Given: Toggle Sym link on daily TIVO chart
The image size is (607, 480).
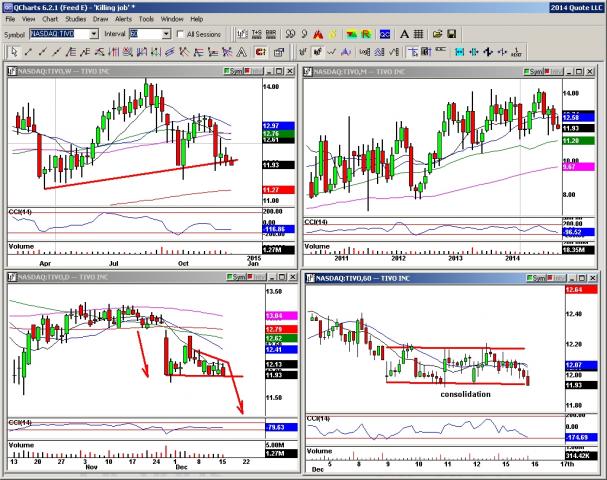Looking at the screenshot, I should point(236,277).
